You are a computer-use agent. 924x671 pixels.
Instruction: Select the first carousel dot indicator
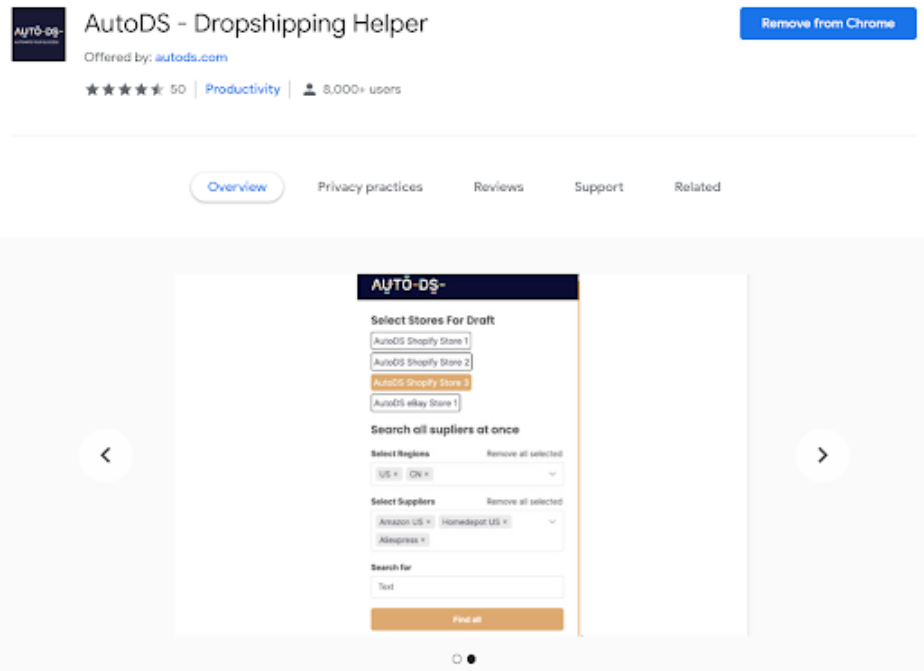coord(457,659)
